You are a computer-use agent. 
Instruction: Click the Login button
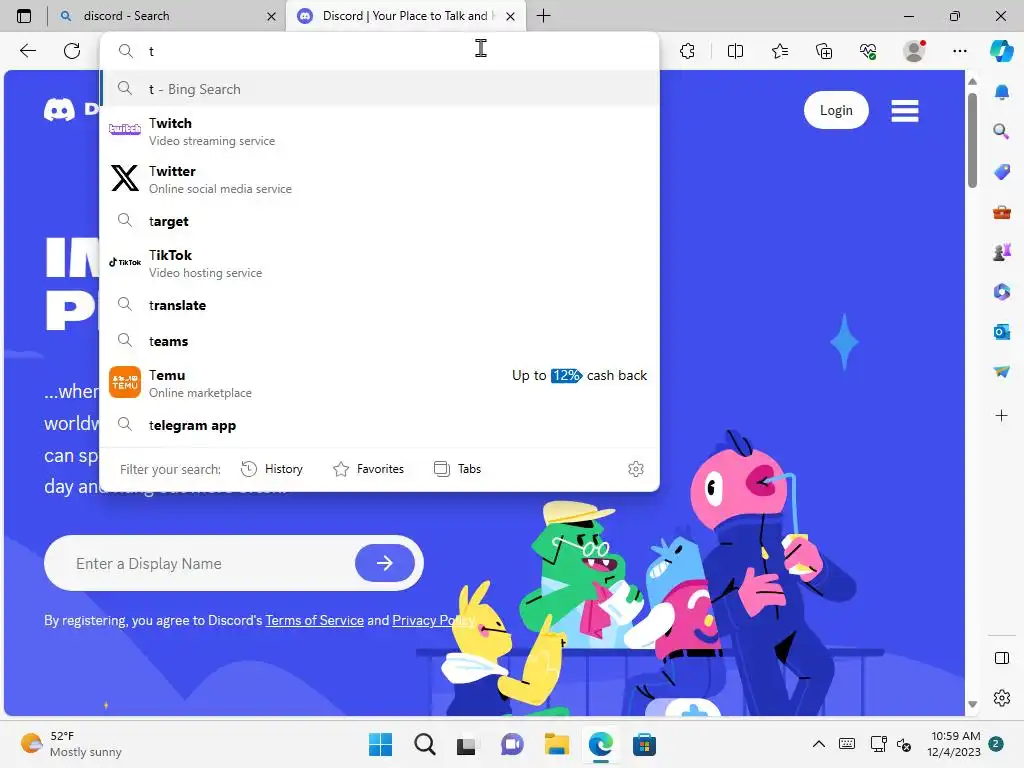coord(836,110)
